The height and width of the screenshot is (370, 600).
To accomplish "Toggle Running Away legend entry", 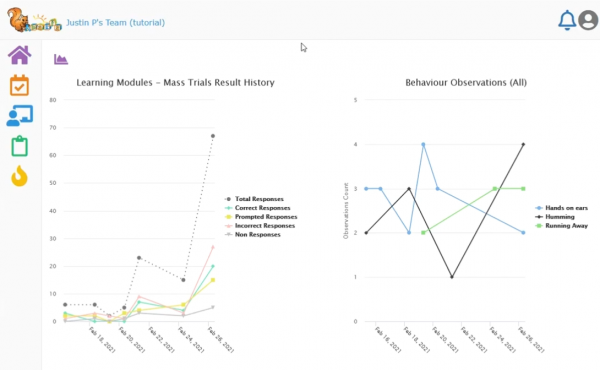I will click(561, 226).
